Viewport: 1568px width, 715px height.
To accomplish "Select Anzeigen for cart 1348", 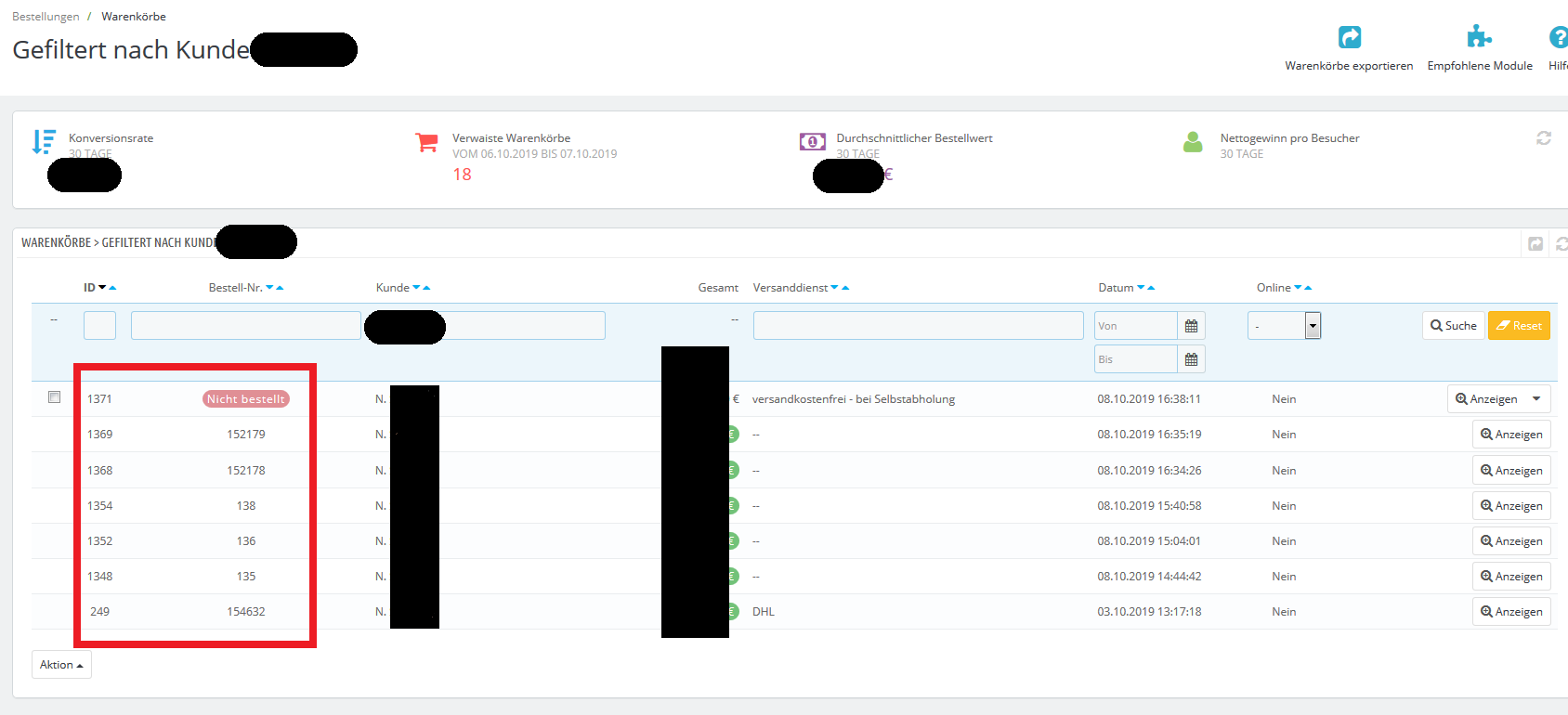I will coord(1511,577).
